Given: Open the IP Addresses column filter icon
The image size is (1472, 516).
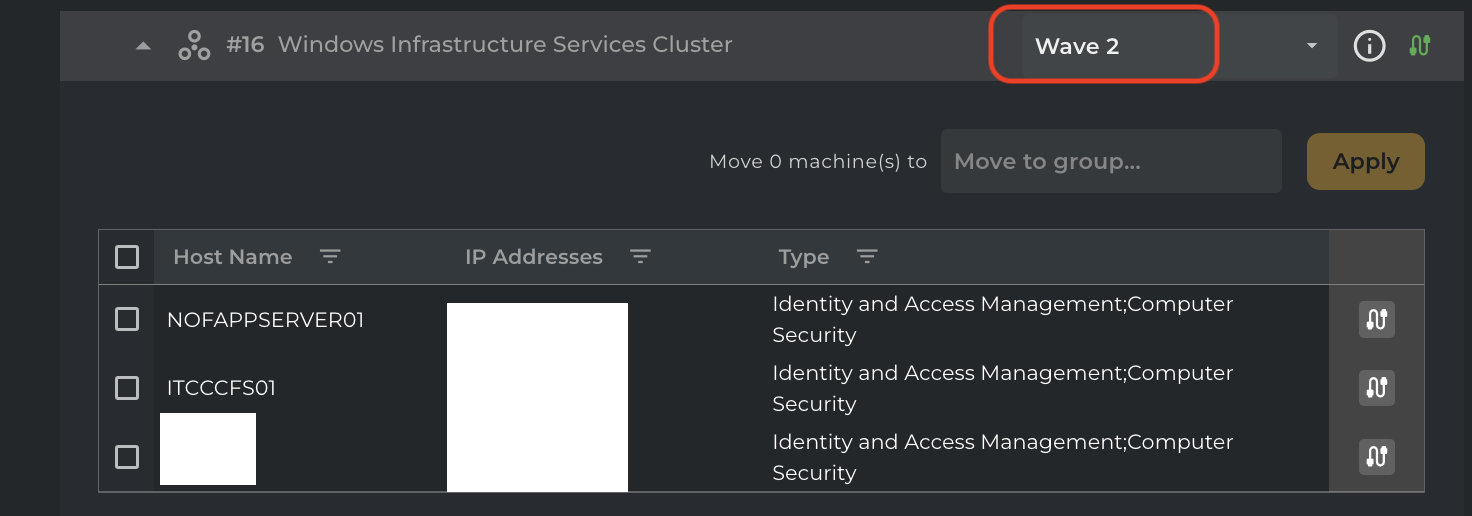Looking at the screenshot, I should coord(641,257).
